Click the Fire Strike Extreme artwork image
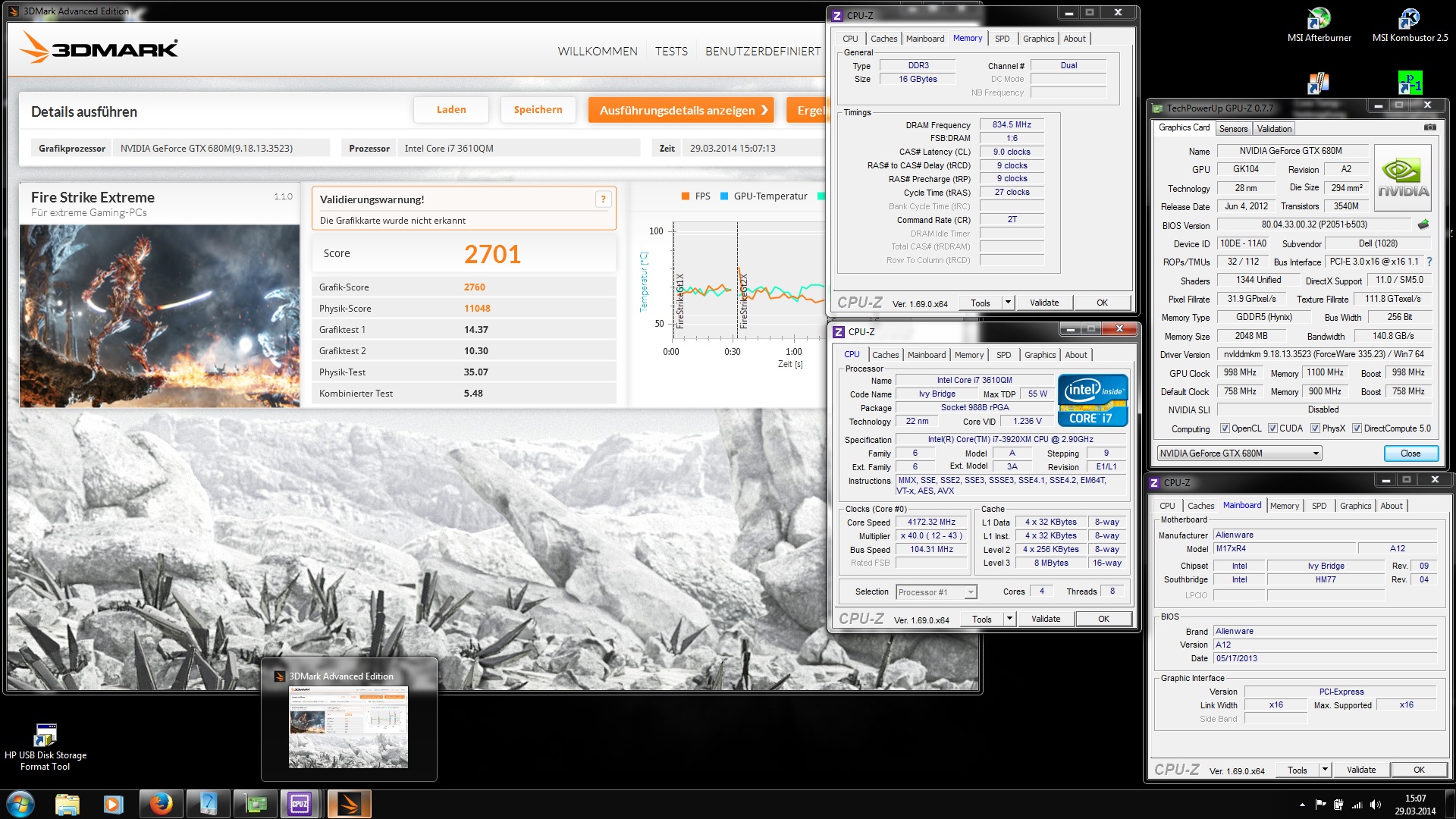The width and height of the screenshot is (1456, 819). 159,316
